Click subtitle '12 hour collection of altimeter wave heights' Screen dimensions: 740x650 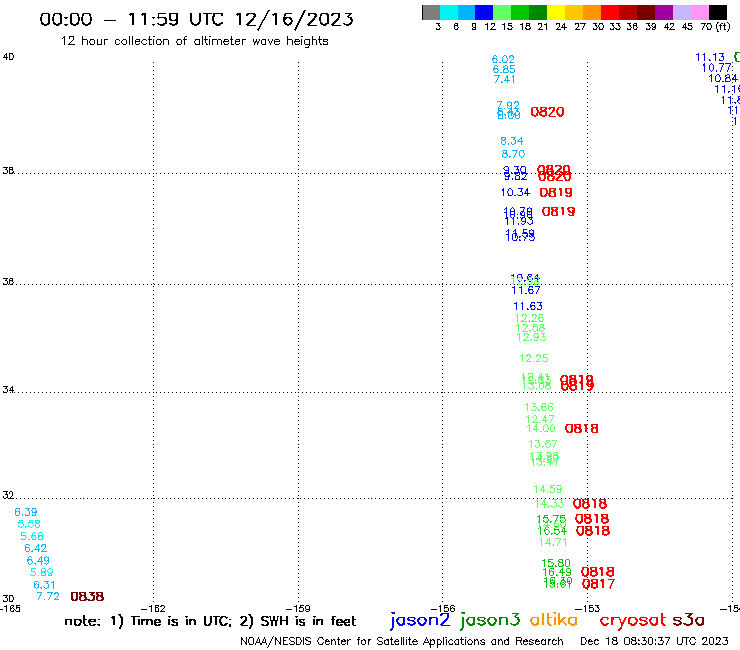(x=194, y=41)
